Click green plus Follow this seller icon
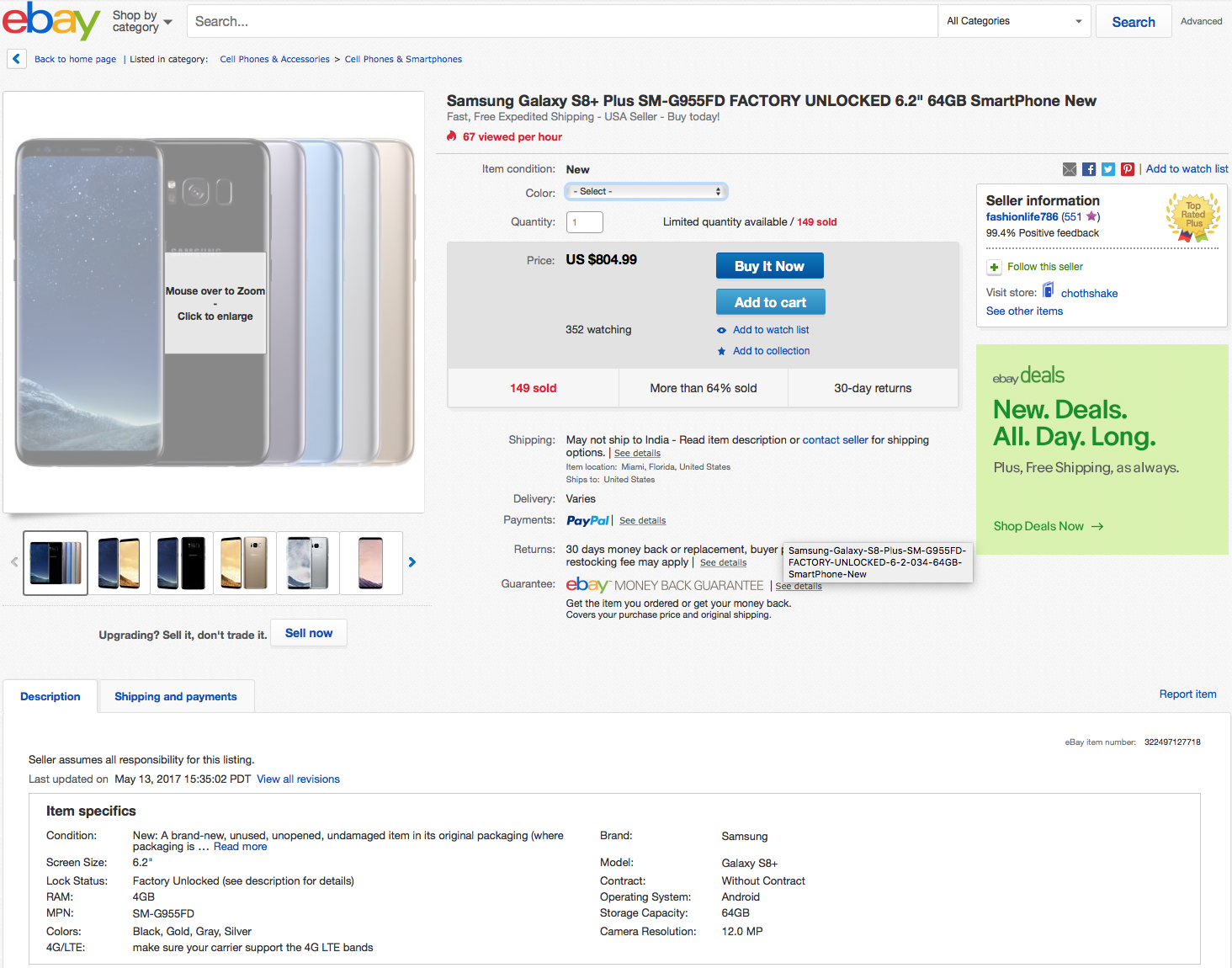This screenshot has width=1232, height=968. click(994, 267)
